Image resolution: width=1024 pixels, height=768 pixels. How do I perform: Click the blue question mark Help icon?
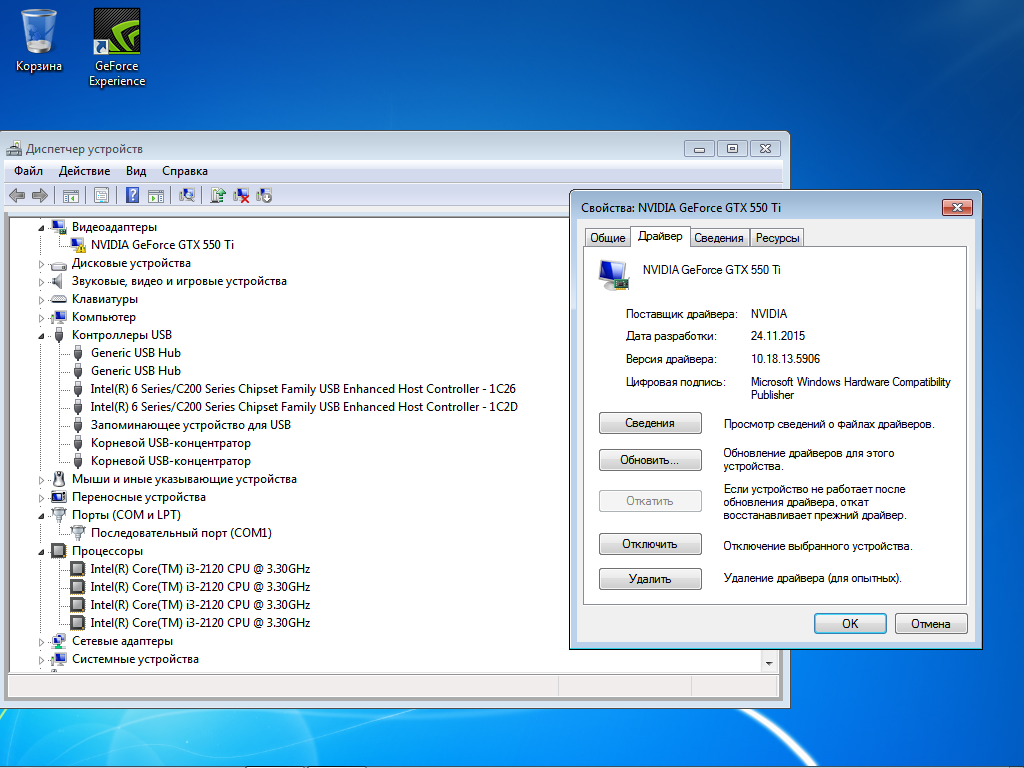tap(132, 195)
